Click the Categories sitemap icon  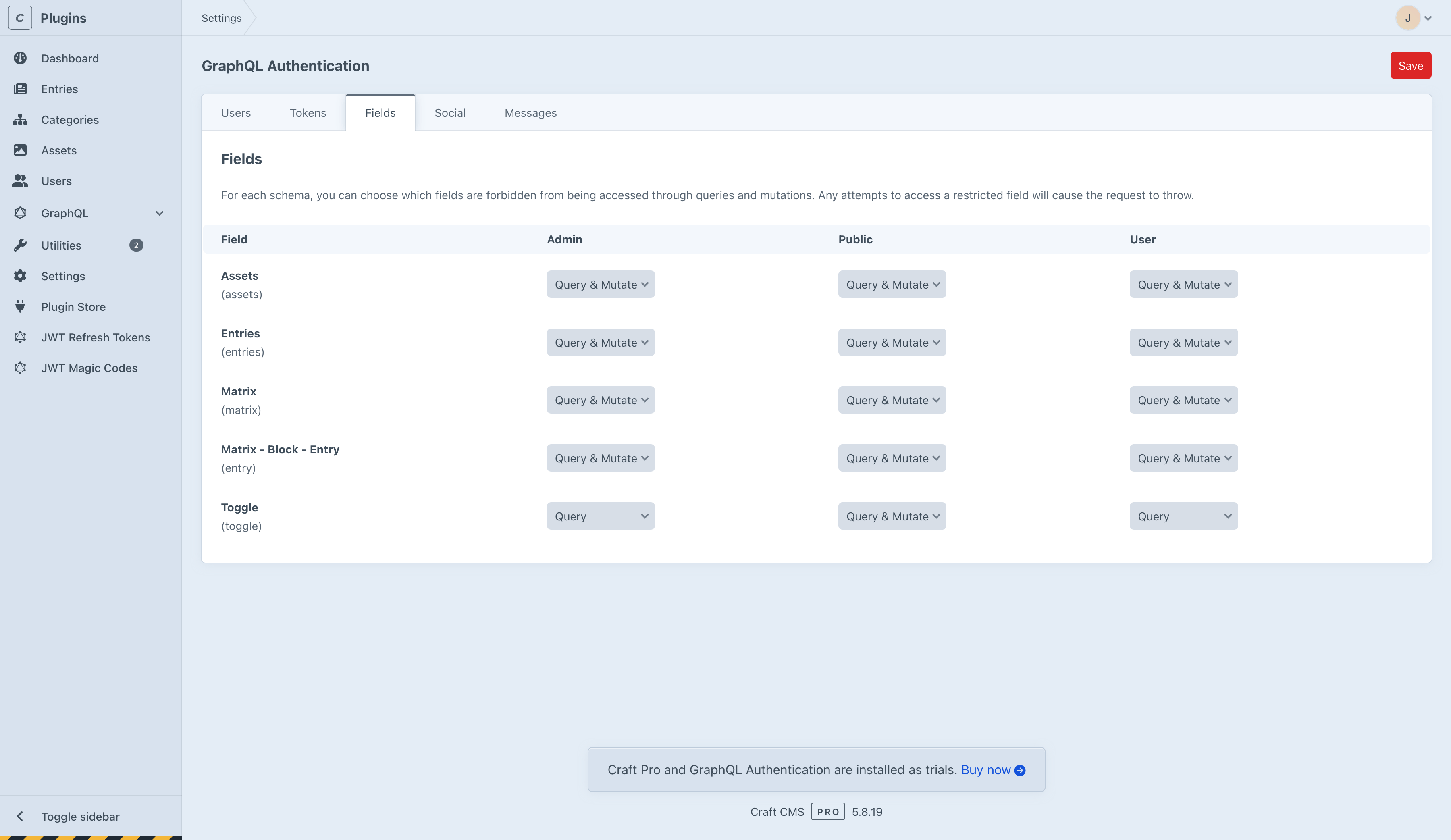click(20, 120)
